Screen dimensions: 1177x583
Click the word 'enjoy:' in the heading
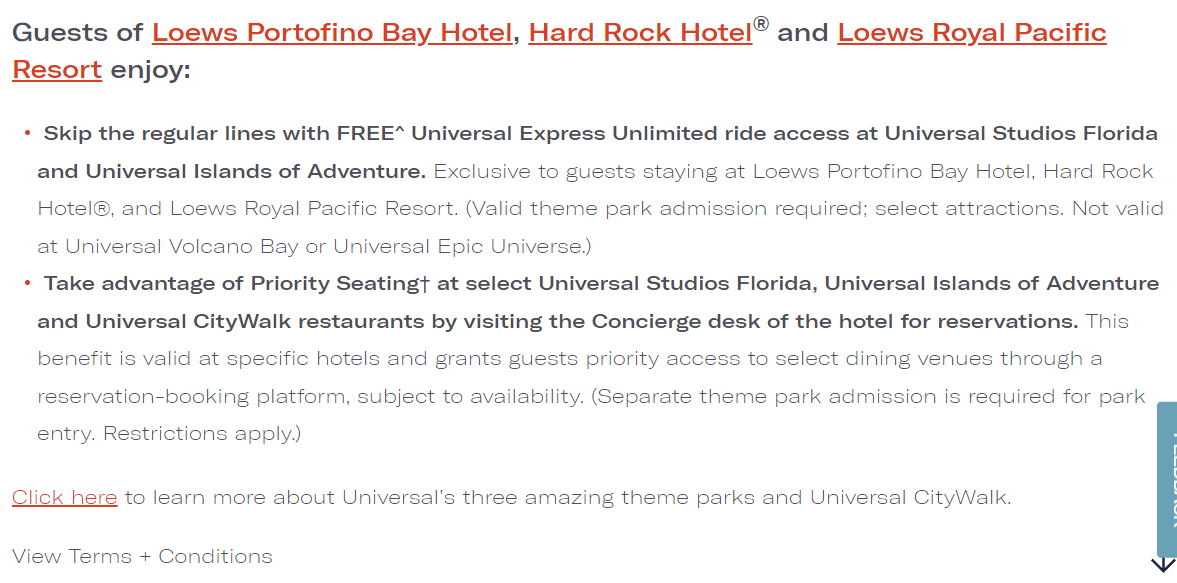pyautogui.click(x=150, y=70)
